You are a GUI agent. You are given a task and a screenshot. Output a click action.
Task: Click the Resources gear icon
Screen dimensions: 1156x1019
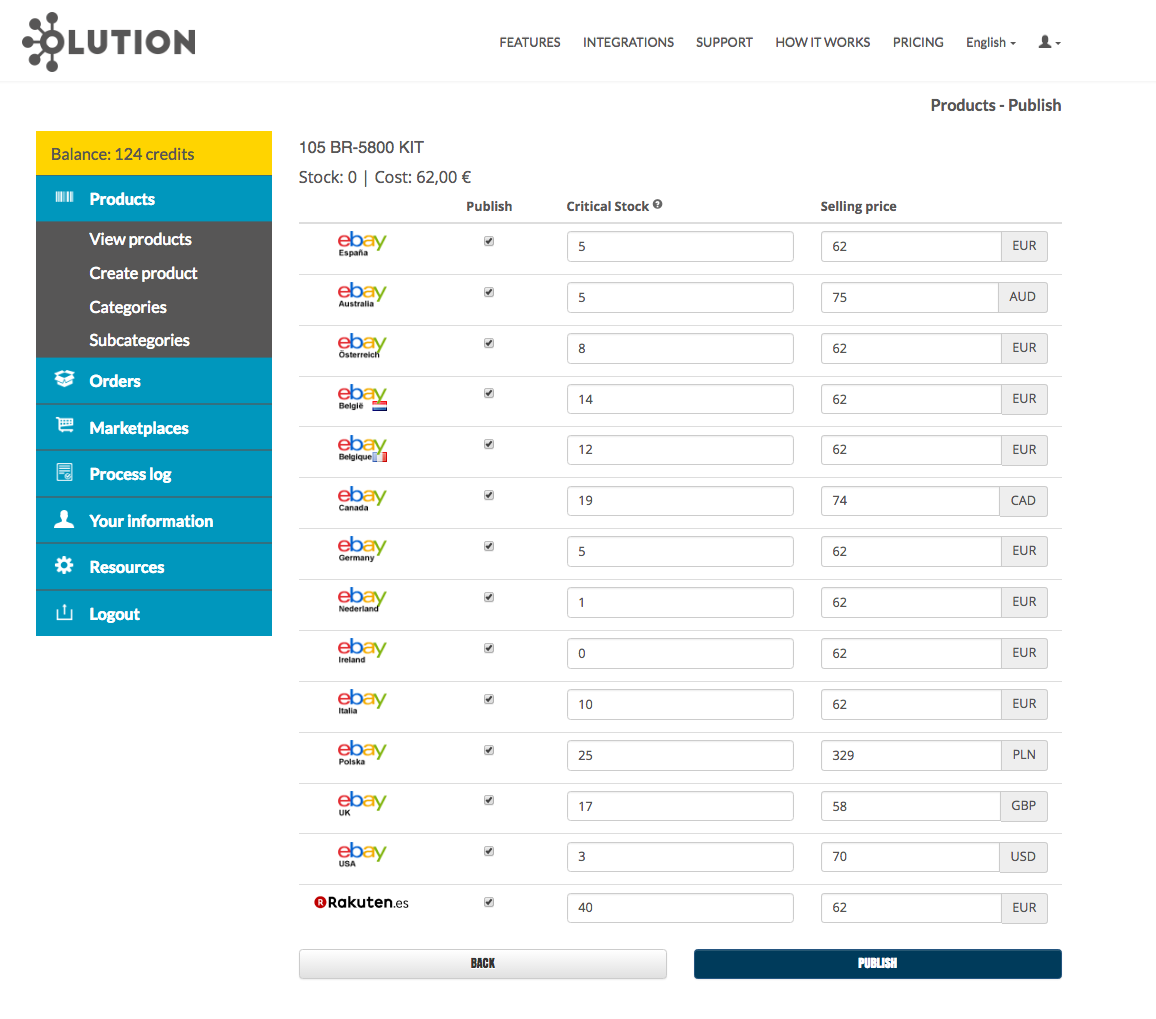pyautogui.click(x=64, y=566)
